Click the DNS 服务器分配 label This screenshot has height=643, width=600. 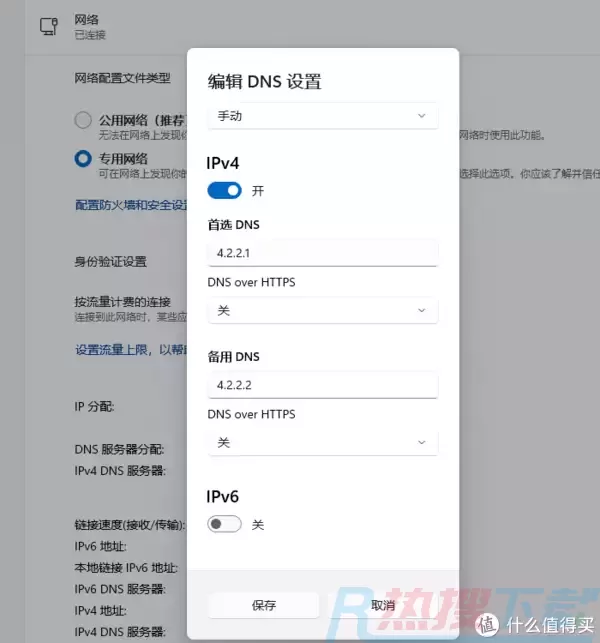[119, 449]
